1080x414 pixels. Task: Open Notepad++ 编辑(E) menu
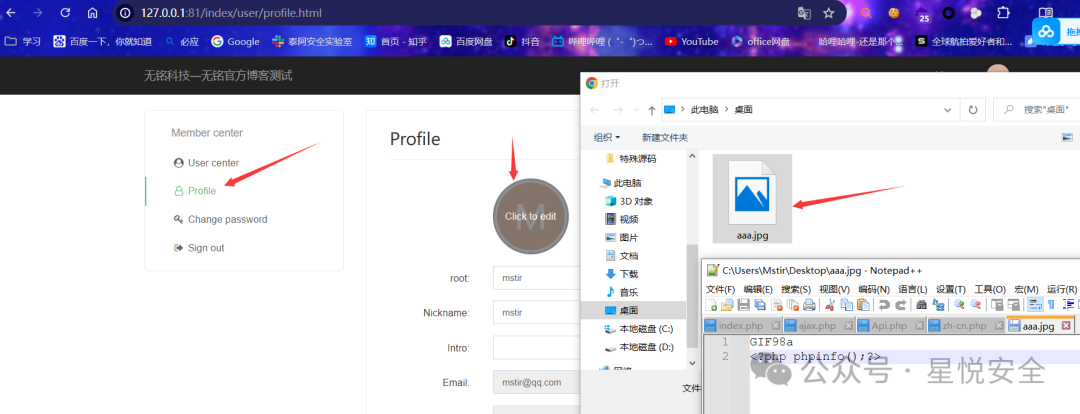click(758, 289)
